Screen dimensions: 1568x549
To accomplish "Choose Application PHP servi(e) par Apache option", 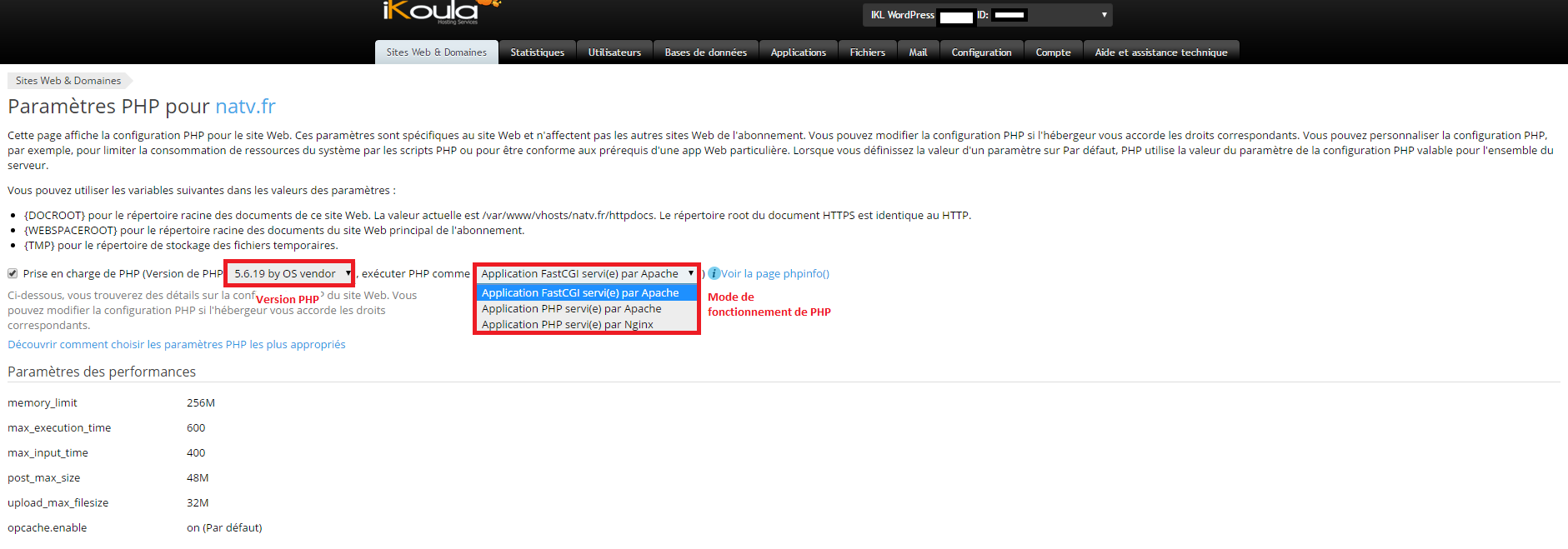I will click(572, 309).
